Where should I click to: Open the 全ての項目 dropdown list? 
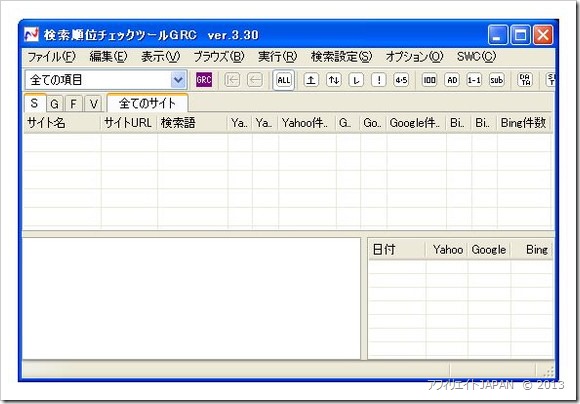point(178,80)
